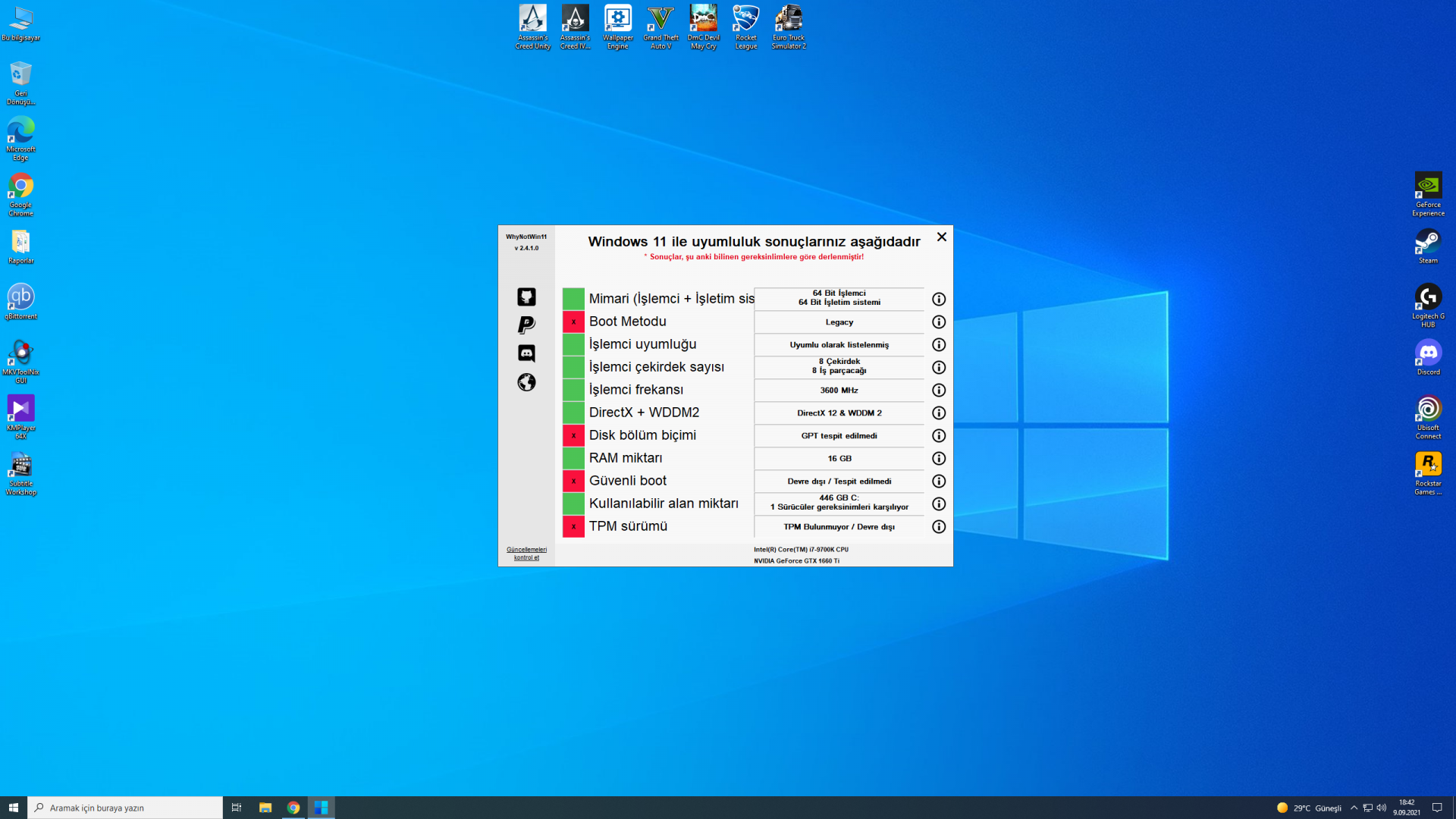Click info icon next to Güvenli boot
This screenshot has height=819, width=1456.
(x=939, y=482)
